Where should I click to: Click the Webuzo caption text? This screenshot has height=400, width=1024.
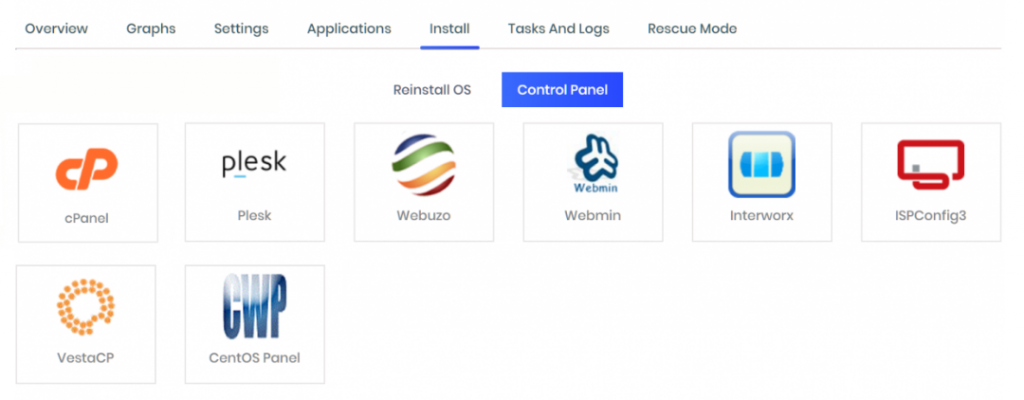pos(423,215)
